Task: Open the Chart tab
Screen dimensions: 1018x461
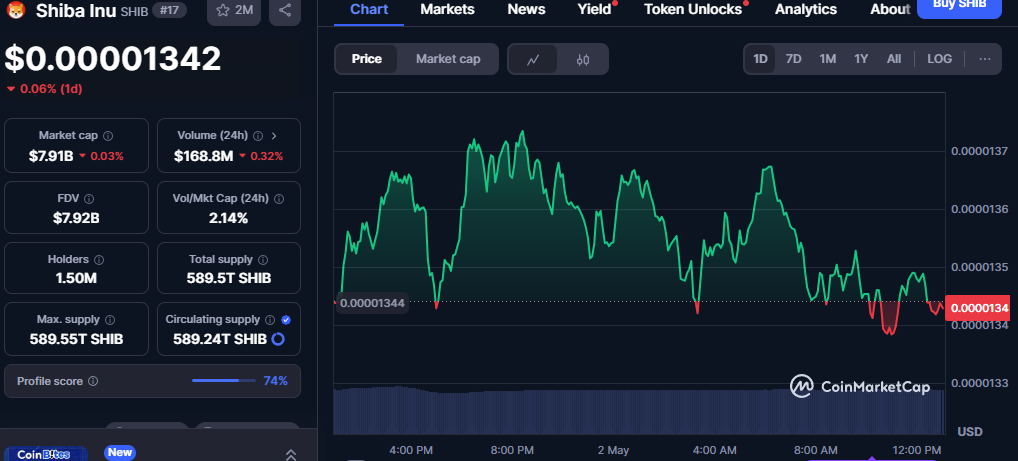Action: pos(369,10)
